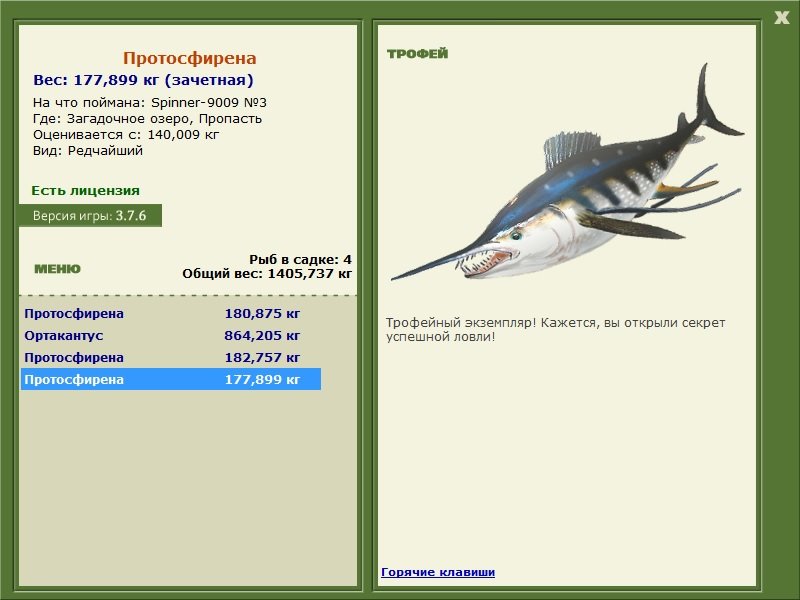Click the Spinner-9009 №3 lure line
Viewport: 800px width, 600px height.
click(x=149, y=103)
